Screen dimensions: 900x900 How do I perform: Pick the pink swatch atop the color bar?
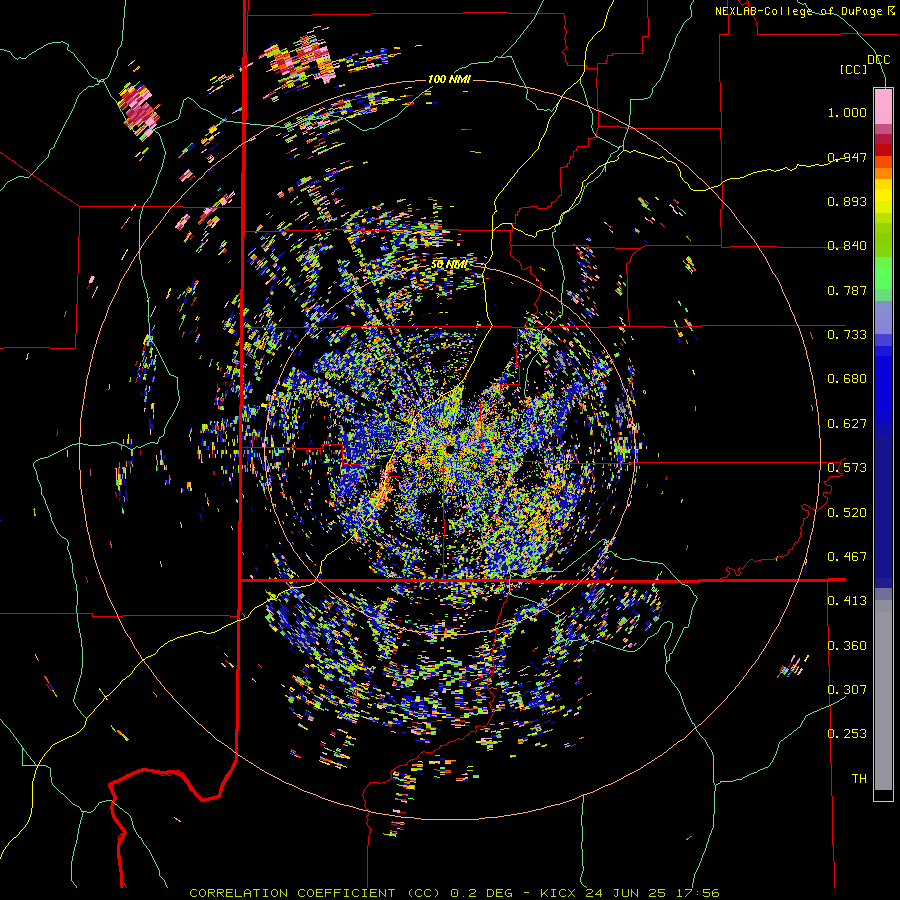coord(883,107)
